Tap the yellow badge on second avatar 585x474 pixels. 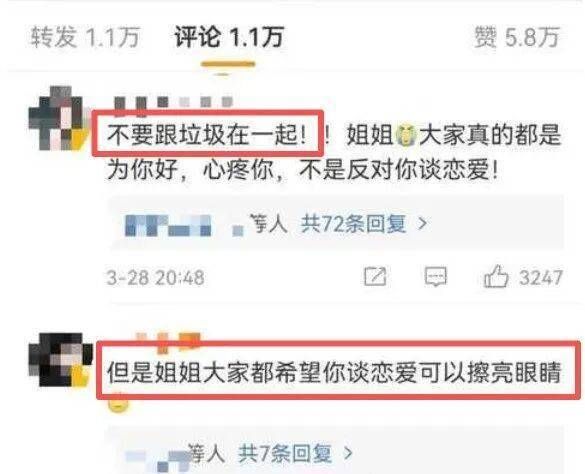pyautogui.click(x=80, y=375)
